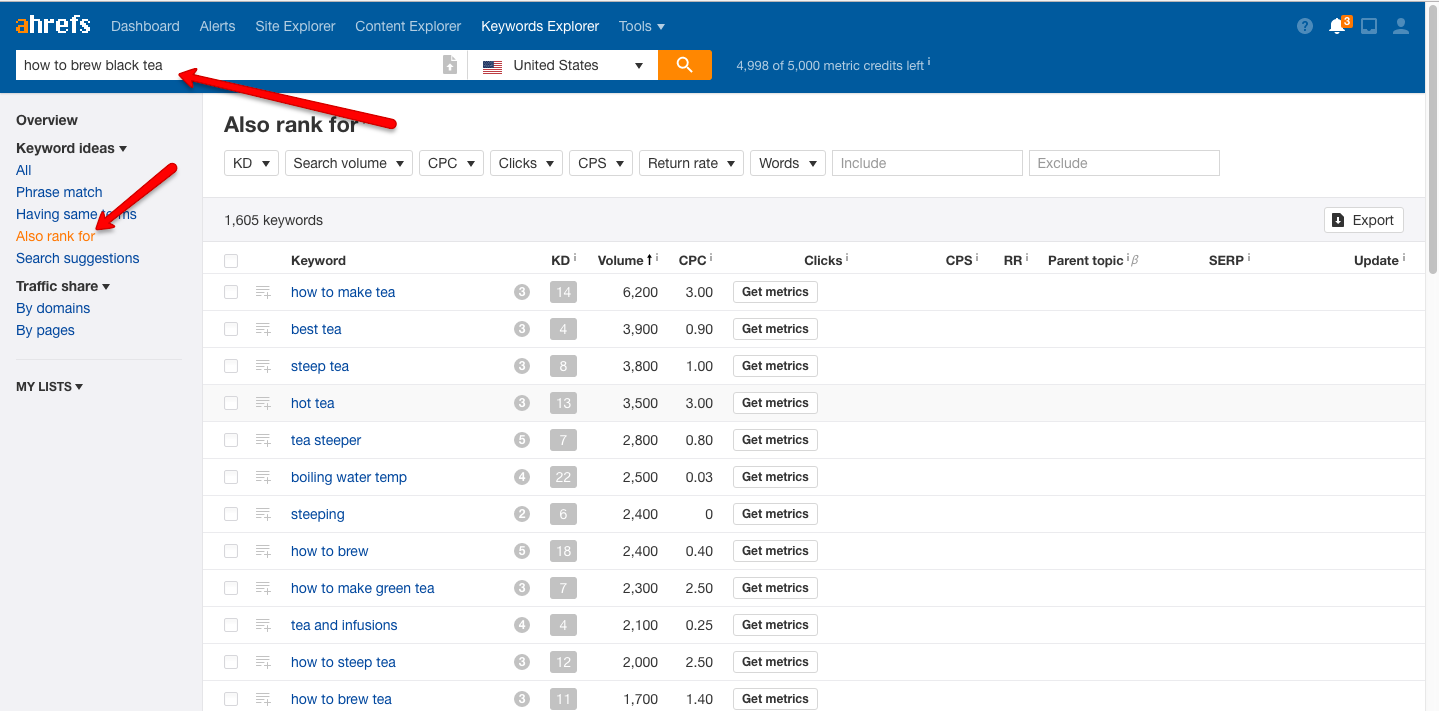Click the orange search magnifier button
Image resolution: width=1439 pixels, height=711 pixels.
pos(685,65)
